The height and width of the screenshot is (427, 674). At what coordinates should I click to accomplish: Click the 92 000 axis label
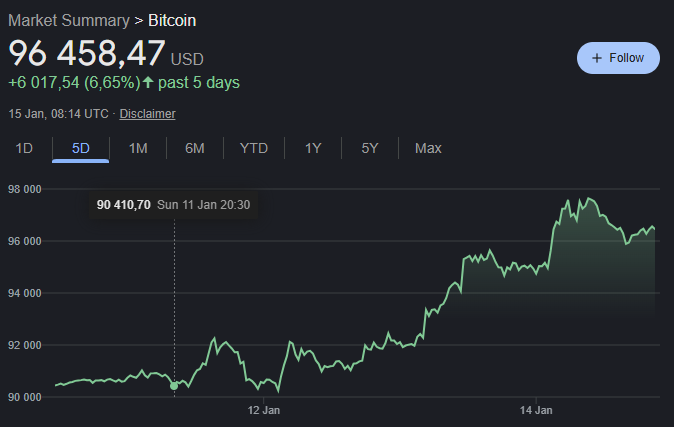pos(25,345)
